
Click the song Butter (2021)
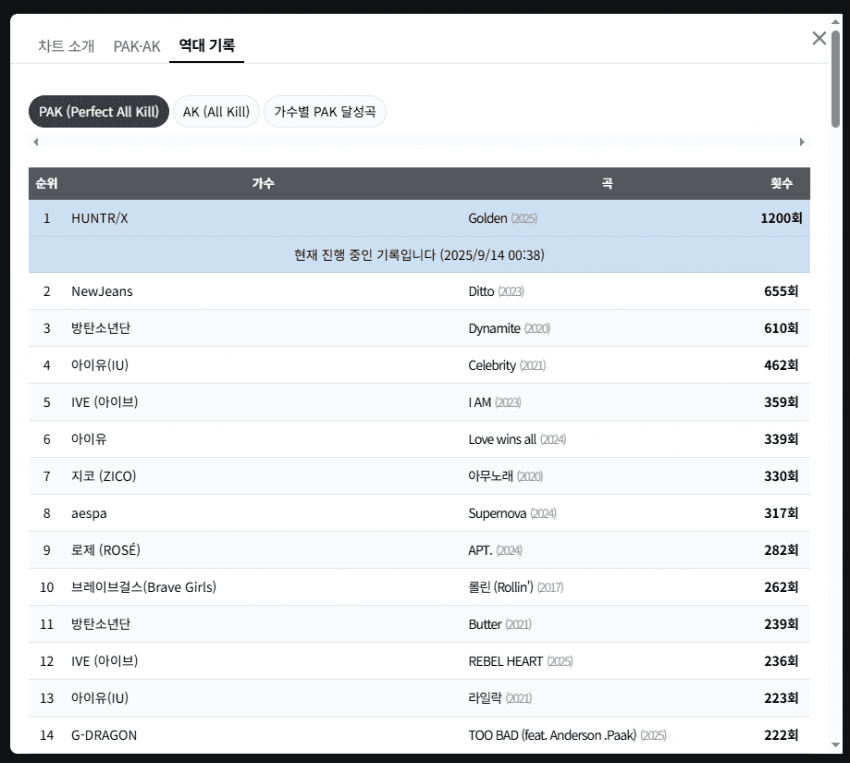click(x=500, y=624)
